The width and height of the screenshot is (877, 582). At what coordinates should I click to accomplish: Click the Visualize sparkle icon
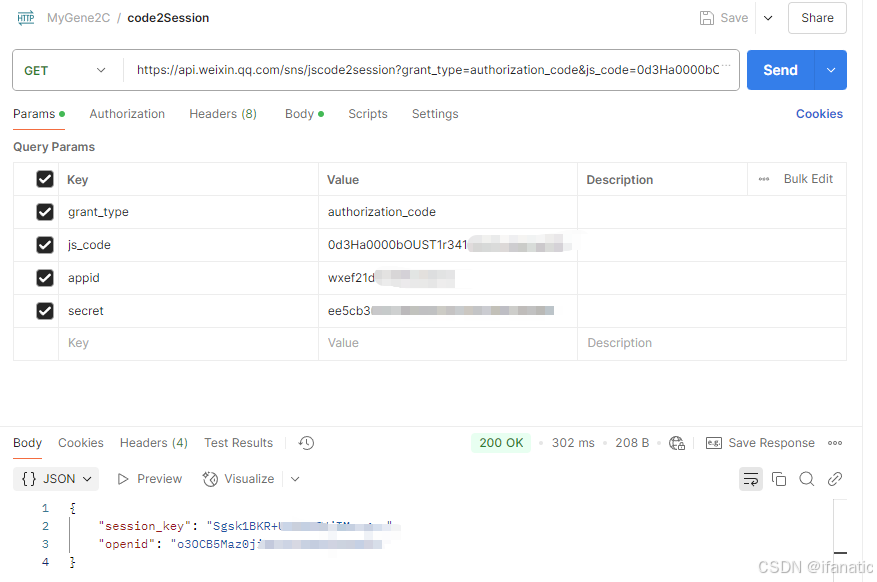(x=210, y=479)
